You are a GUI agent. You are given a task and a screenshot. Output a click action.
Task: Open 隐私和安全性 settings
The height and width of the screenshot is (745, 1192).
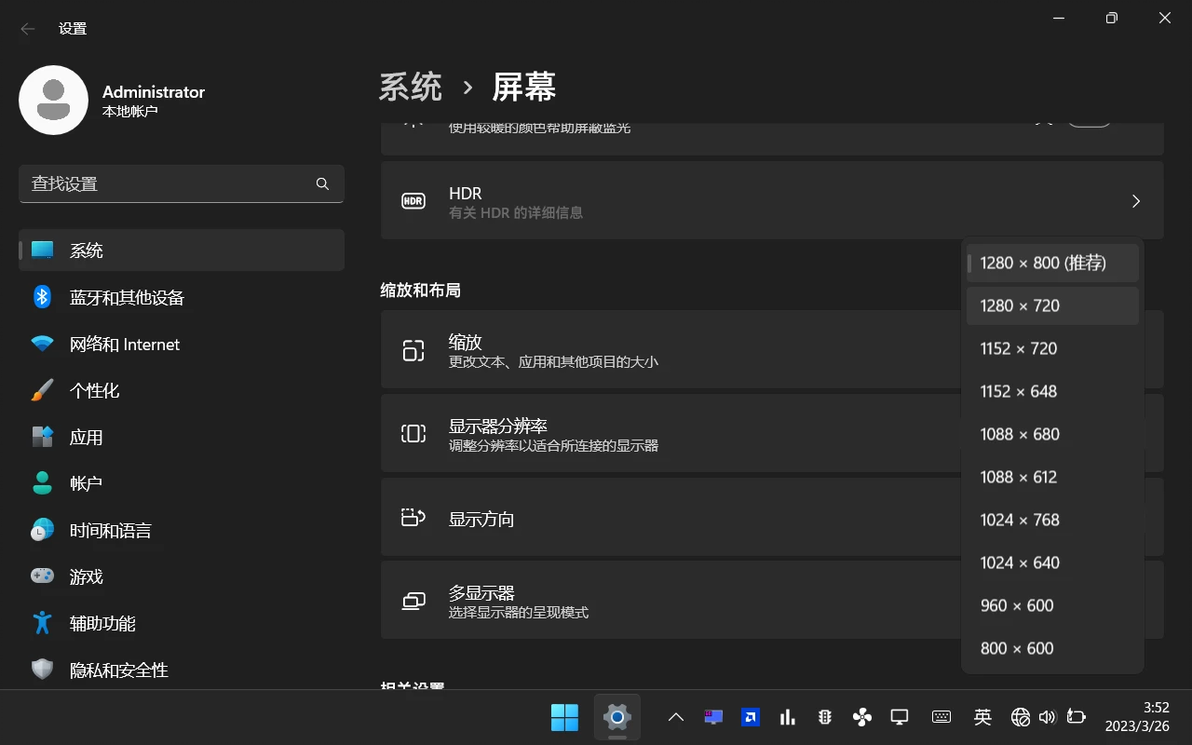pyautogui.click(x=181, y=670)
